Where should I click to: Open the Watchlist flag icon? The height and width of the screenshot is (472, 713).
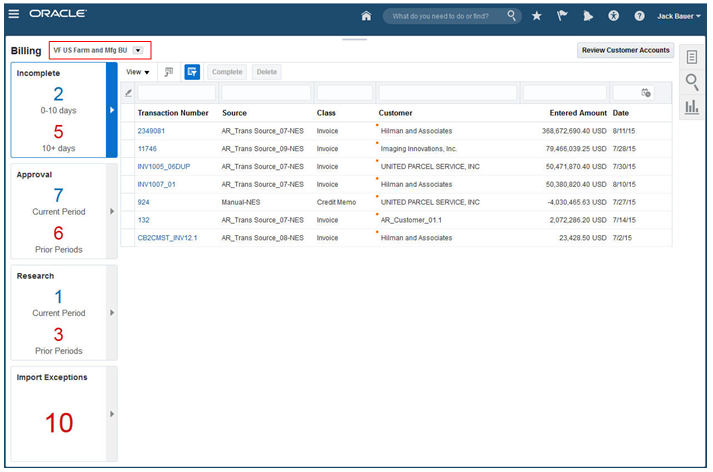563,16
